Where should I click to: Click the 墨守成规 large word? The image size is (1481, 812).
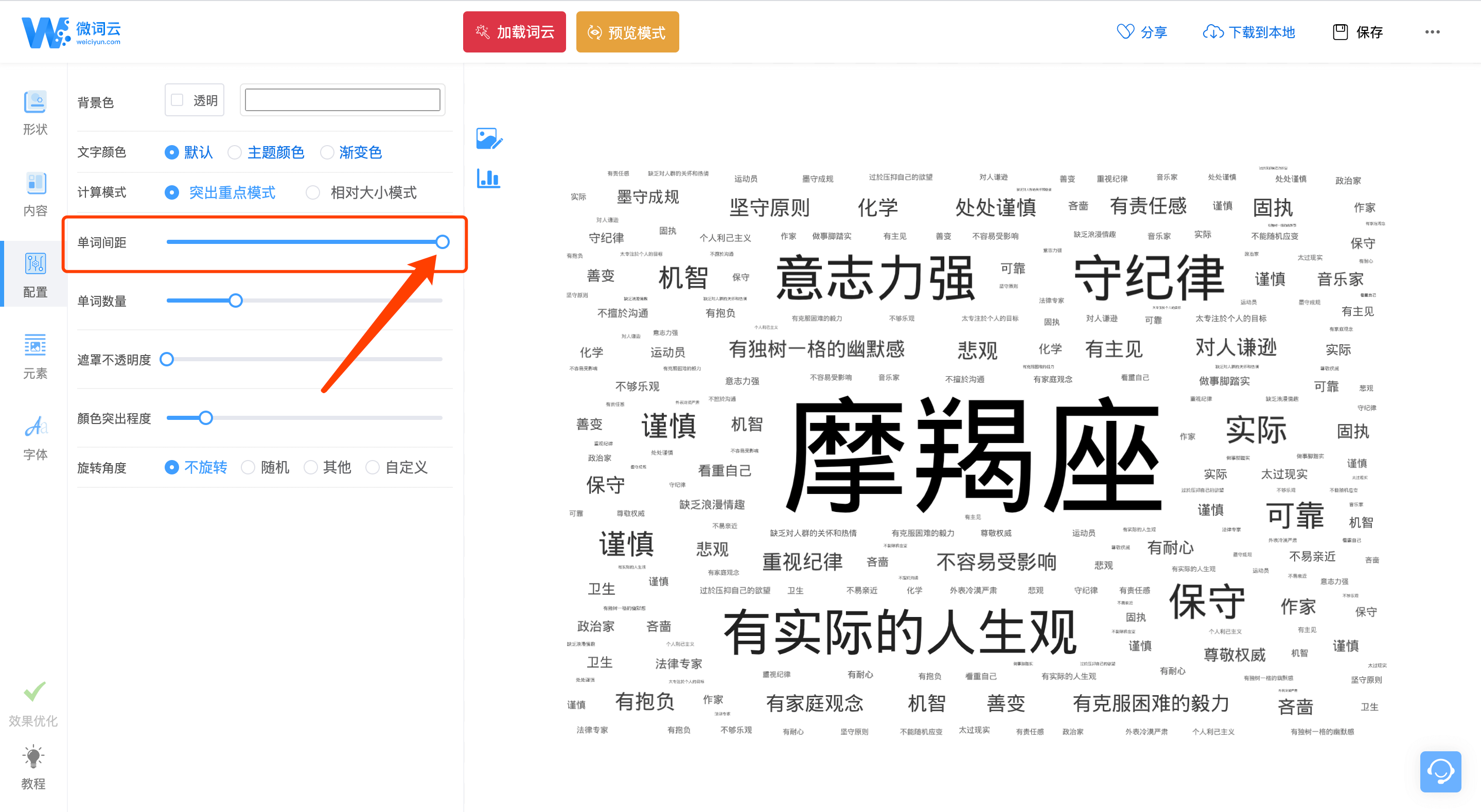pyautogui.click(x=647, y=197)
